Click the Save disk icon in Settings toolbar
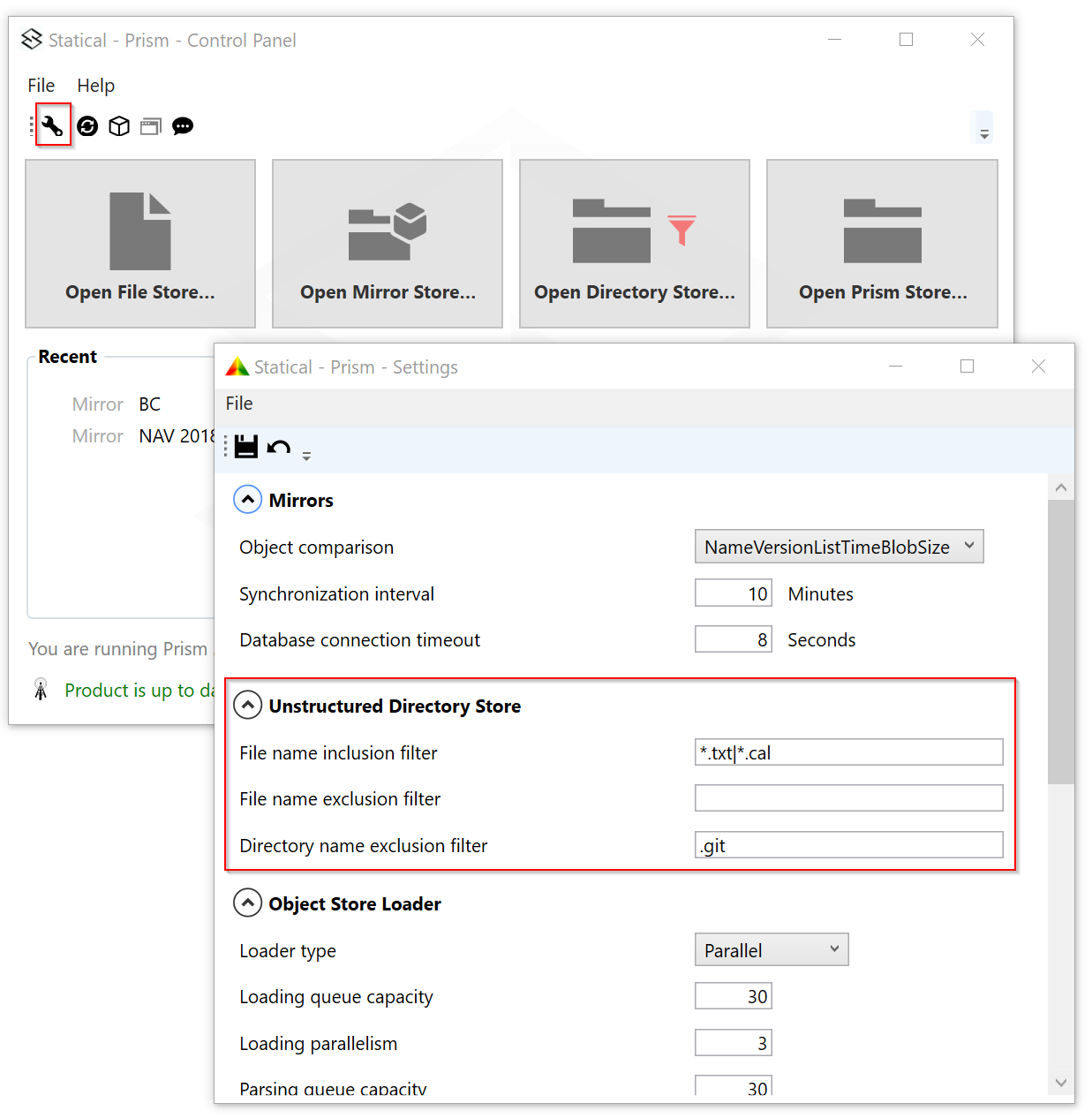1092x1118 pixels. coord(246,447)
